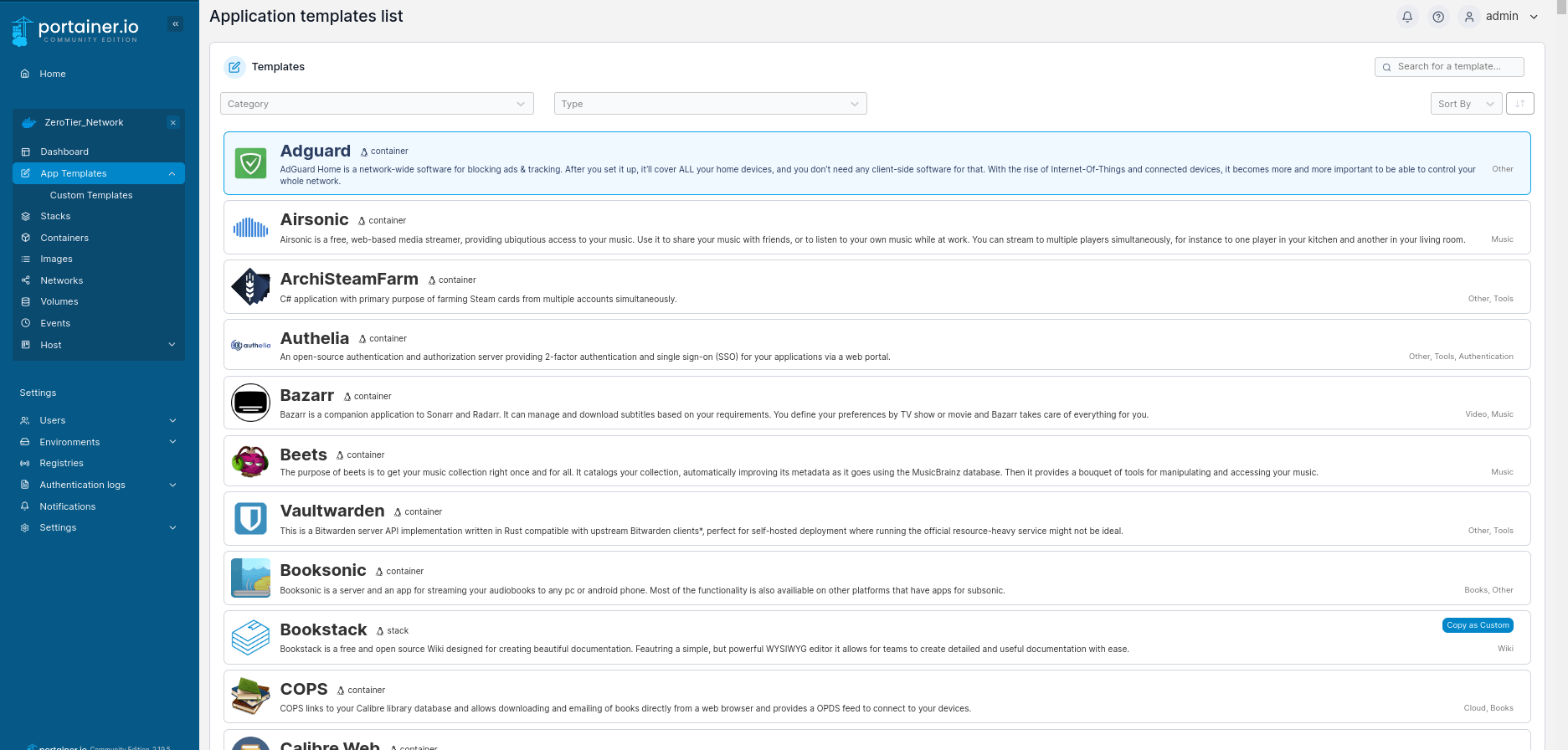The height and width of the screenshot is (750, 1568).
Task: Expand the admin user menu chevron
Action: pos(1534,17)
